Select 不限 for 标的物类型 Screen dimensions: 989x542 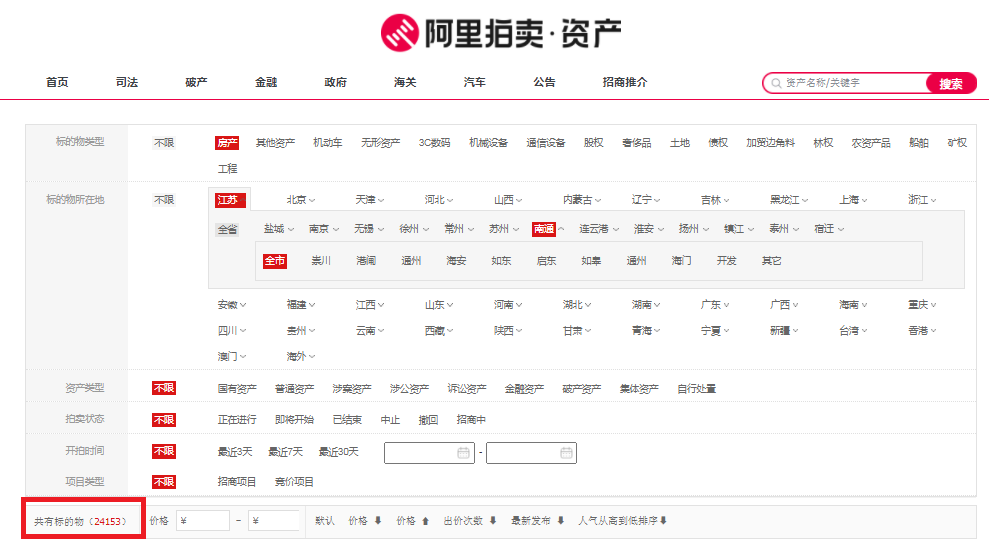(164, 143)
